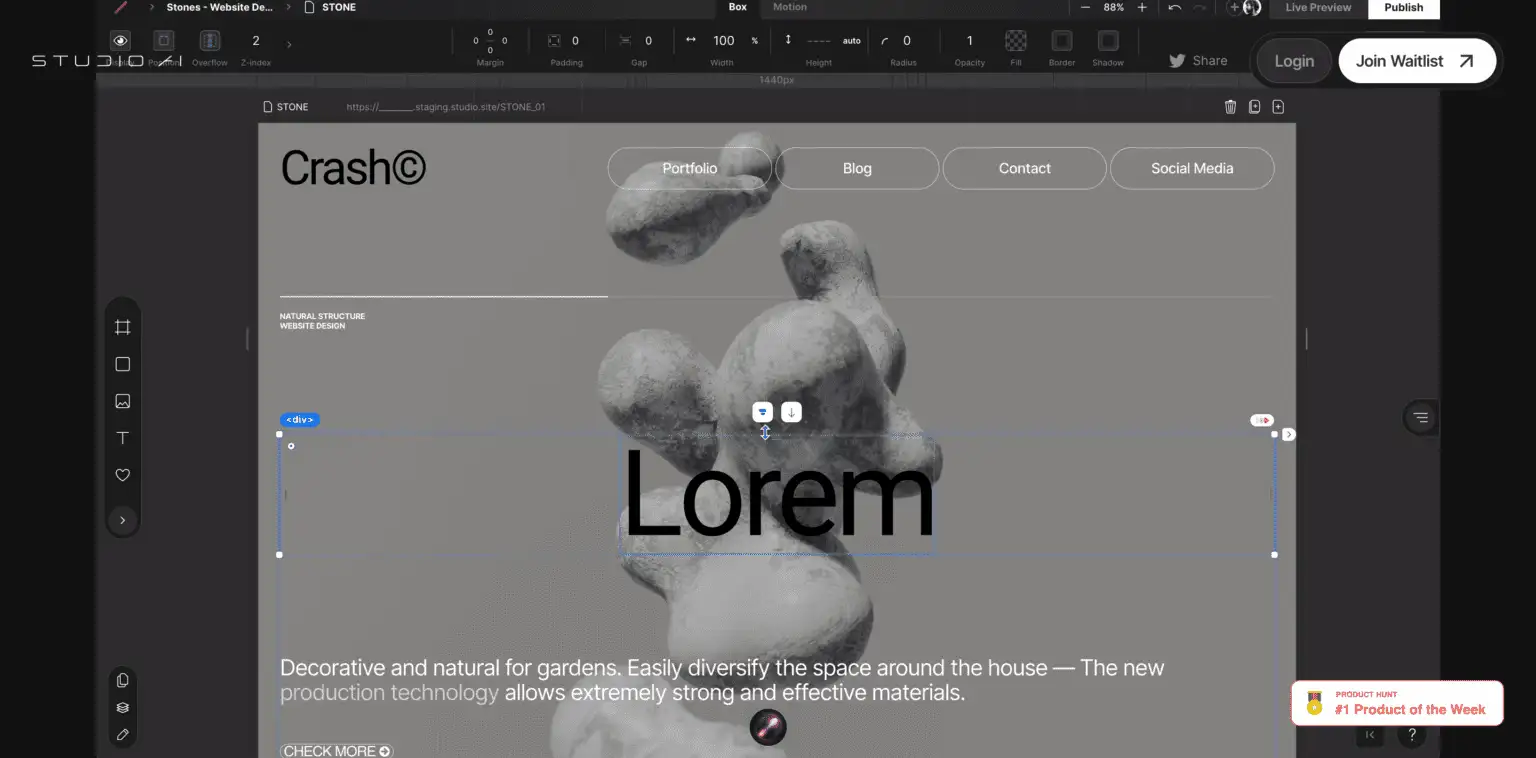Delete the STONE page with trash icon
This screenshot has width=1536, height=758.
click(x=1230, y=107)
